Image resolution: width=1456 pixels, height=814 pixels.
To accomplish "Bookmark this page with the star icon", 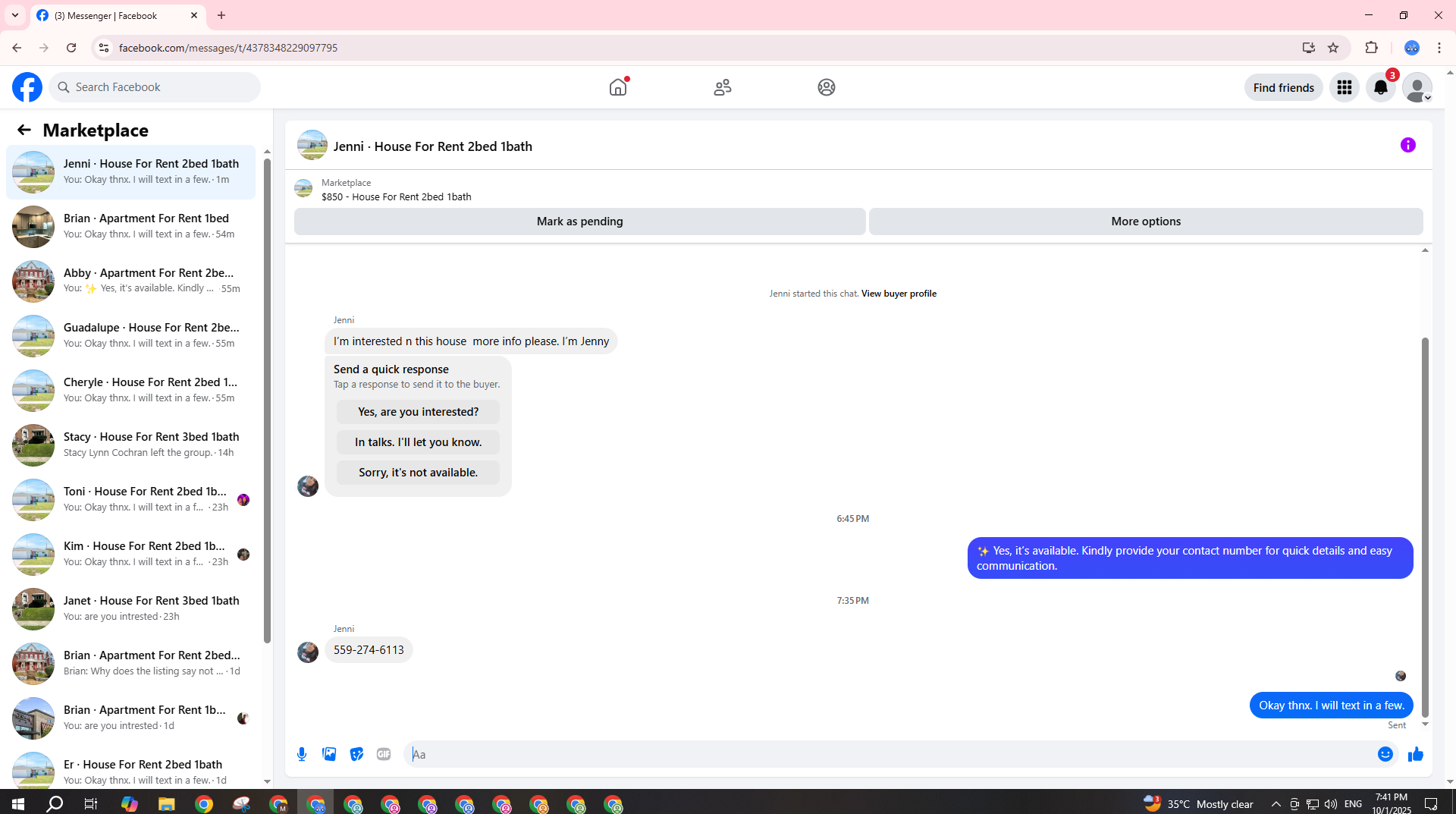I will click(1333, 48).
